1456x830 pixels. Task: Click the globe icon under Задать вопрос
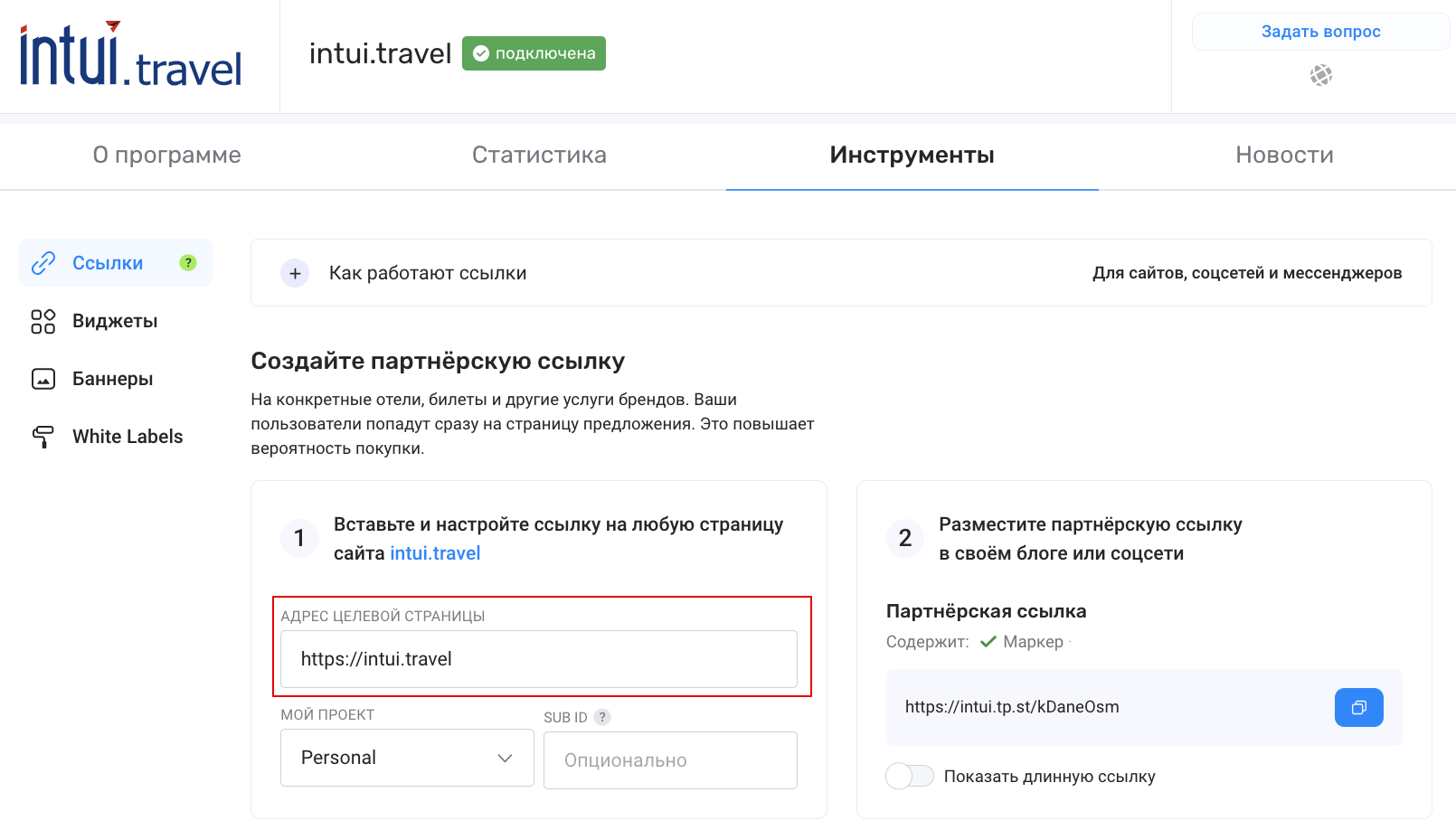[1321, 75]
